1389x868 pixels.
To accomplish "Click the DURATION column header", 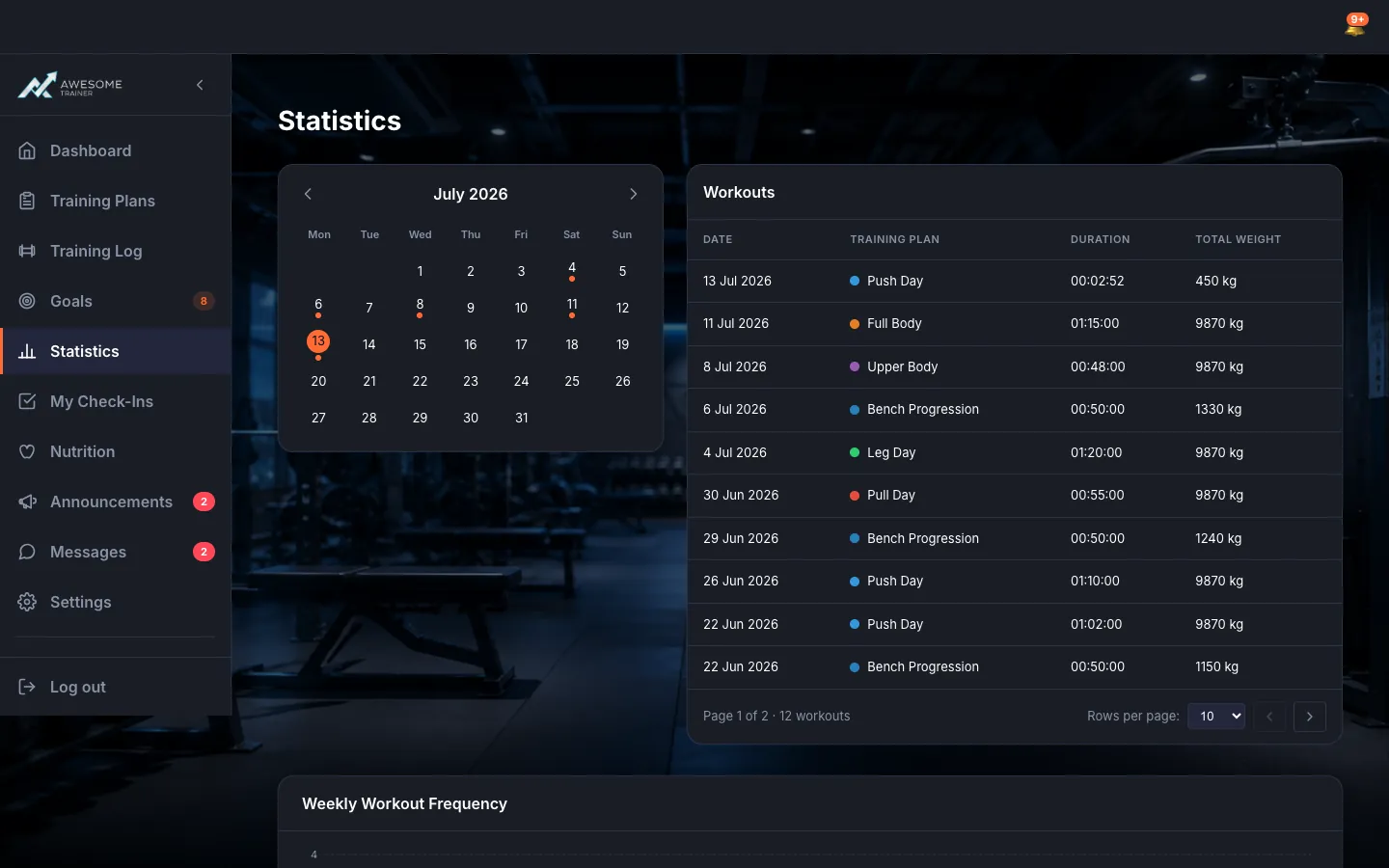I will [x=1100, y=239].
